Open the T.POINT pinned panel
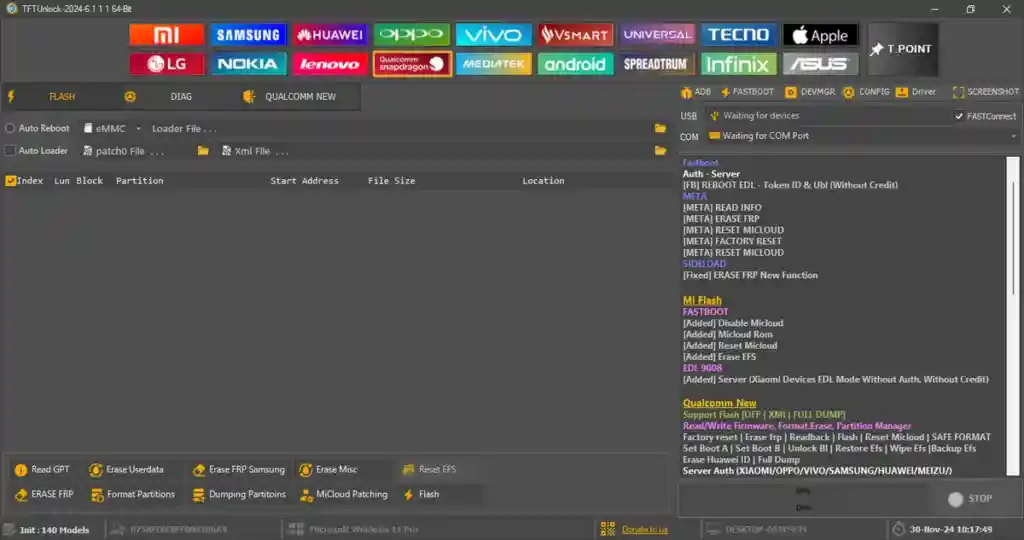Viewport: 1024px width, 540px height. point(903,50)
